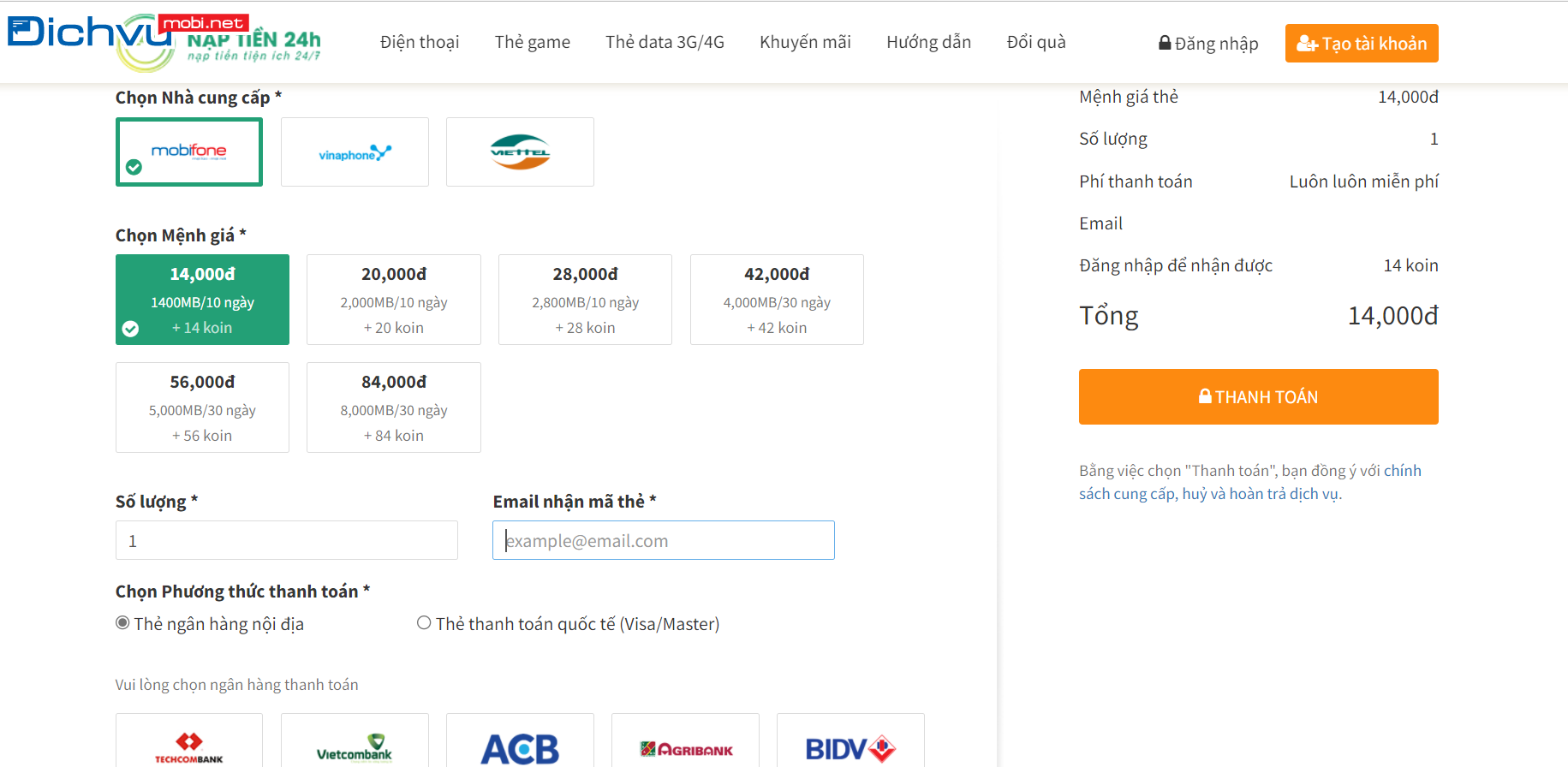Go to 'Khuyến mãi' menu item
This screenshot has width=1568, height=767.
click(x=805, y=42)
